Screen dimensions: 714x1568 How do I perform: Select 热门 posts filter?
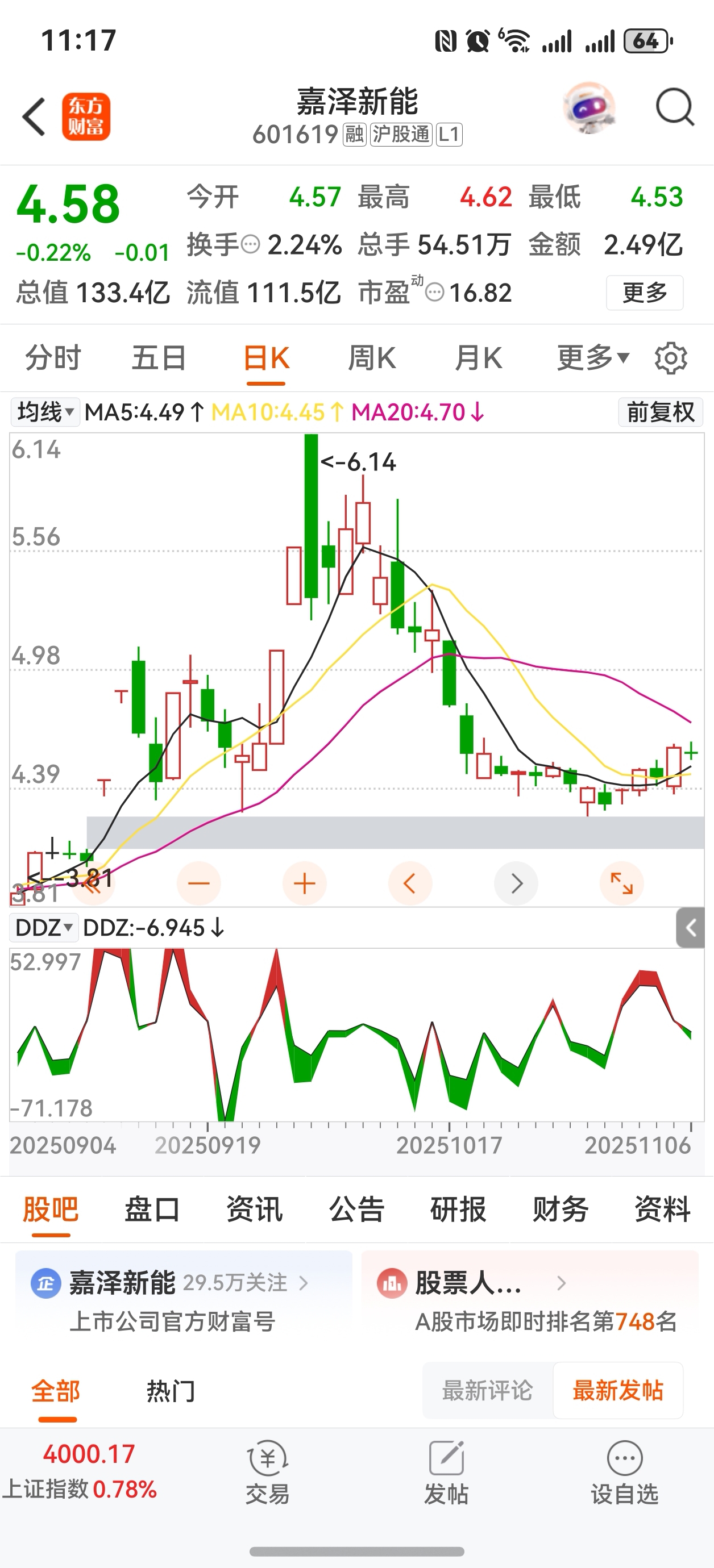point(171,1391)
